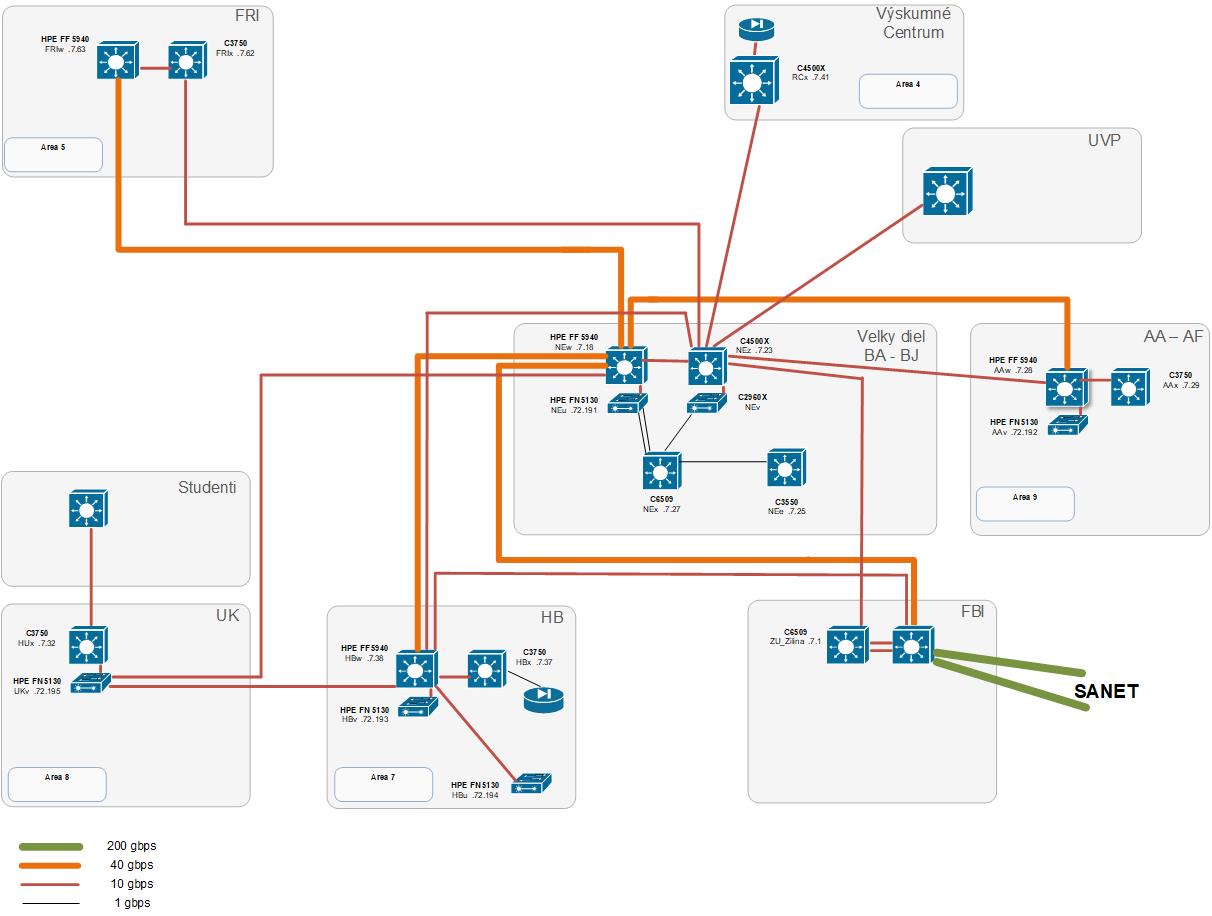Screen dimensions: 1212x916
Task: Select the HBx .7.37 C3750 switch icon
Action: [x=487, y=668]
